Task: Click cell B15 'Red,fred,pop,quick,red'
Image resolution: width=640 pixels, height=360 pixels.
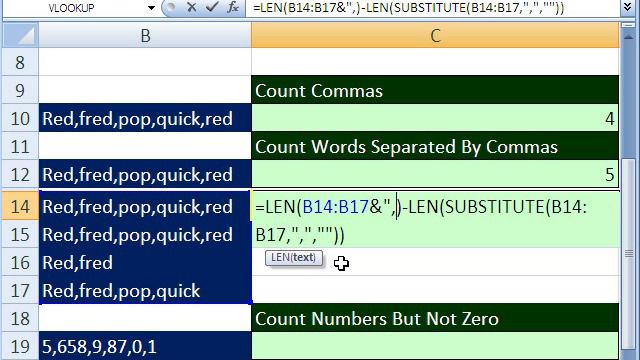Action: click(145, 235)
